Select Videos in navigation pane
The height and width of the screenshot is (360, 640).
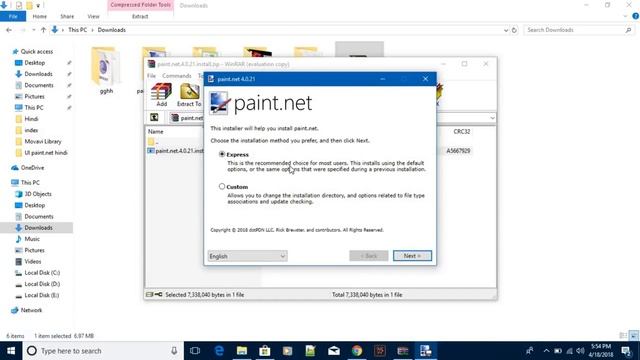pos(33,261)
